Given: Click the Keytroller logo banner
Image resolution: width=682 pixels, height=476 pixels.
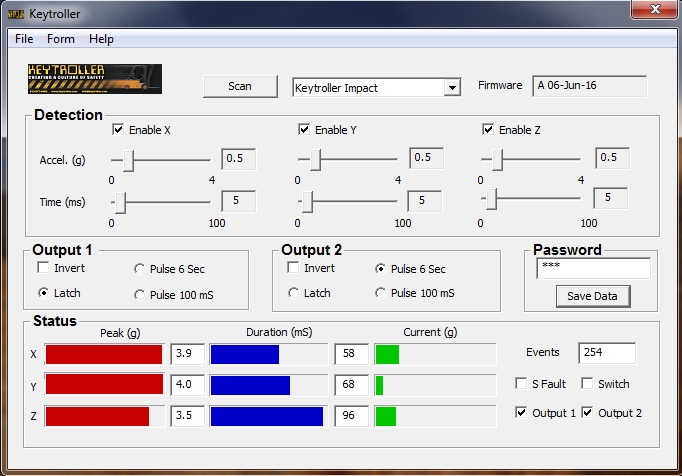Looking at the screenshot, I should 95,79.
